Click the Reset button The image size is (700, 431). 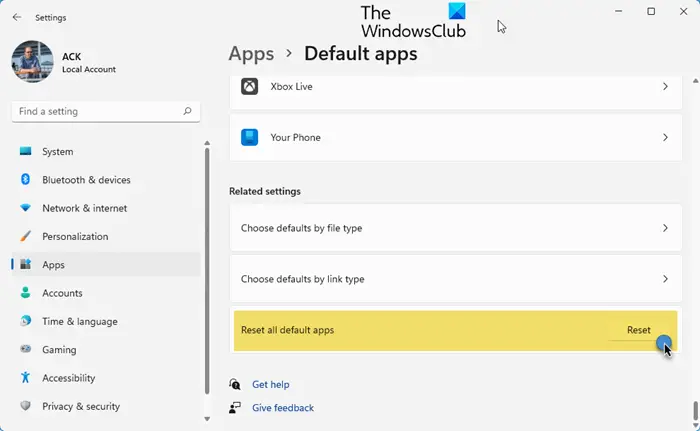[639, 330]
